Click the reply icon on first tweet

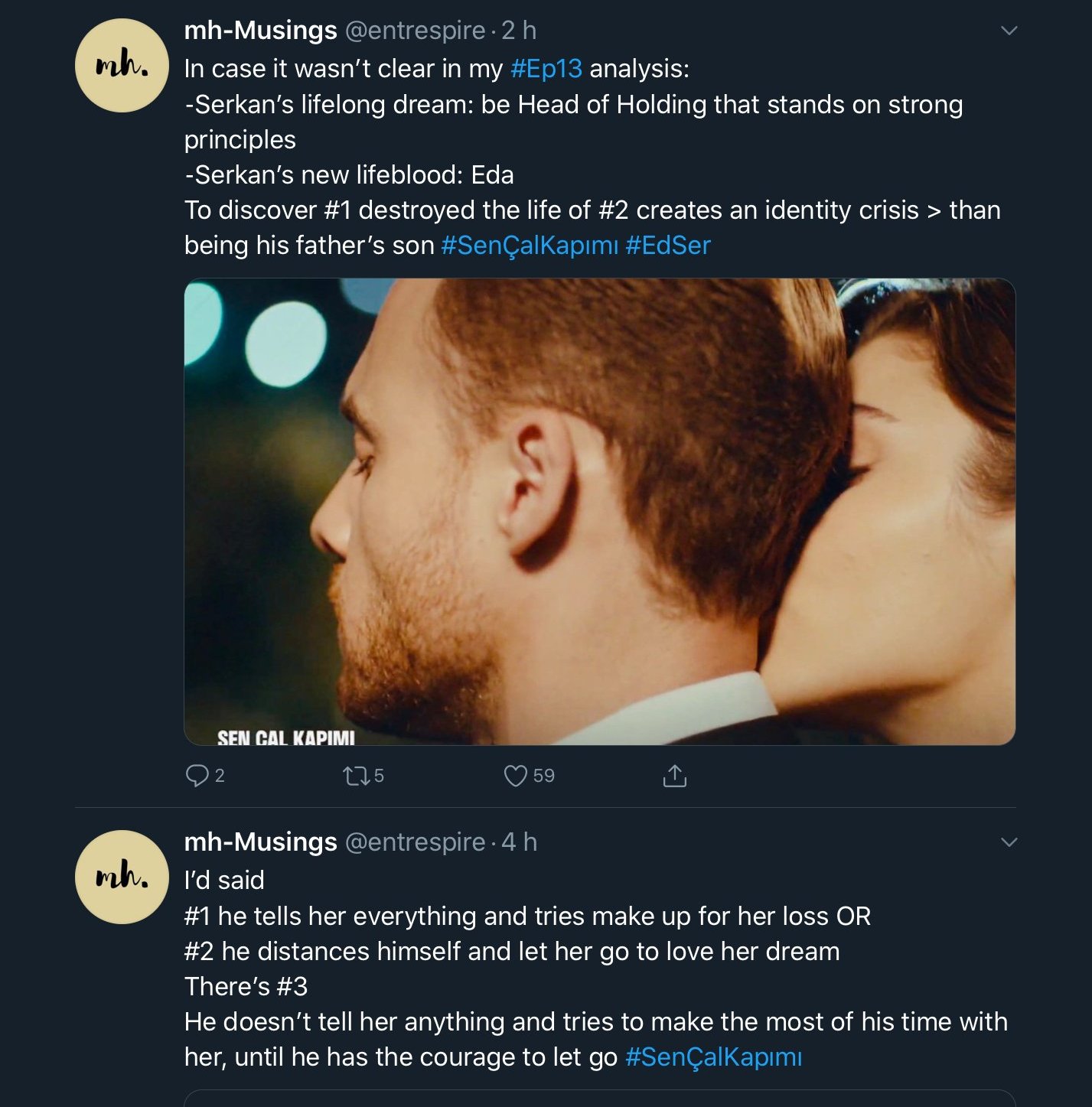pyautogui.click(x=197, y=776)
